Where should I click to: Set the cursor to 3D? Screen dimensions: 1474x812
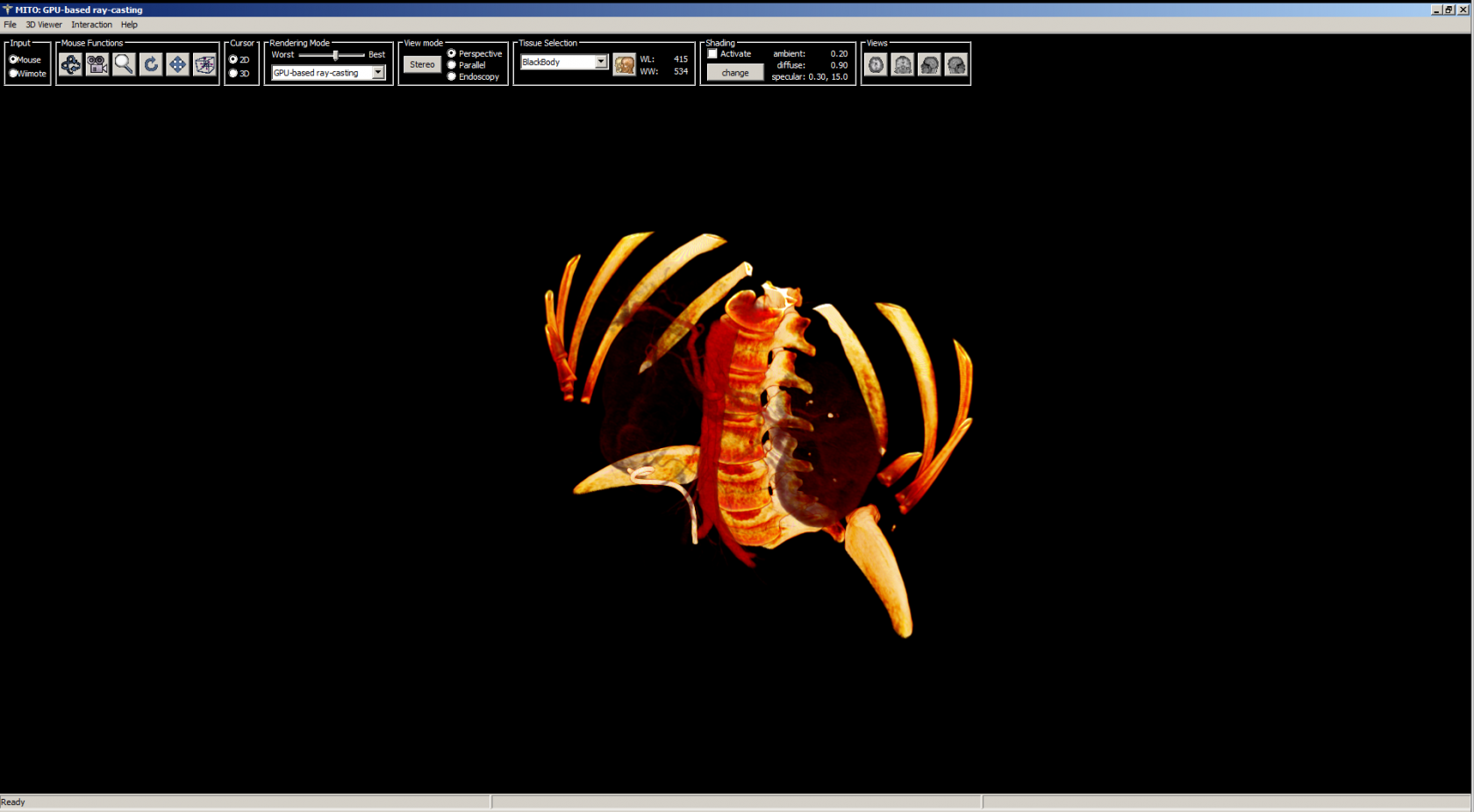click(x=233, y=74)
